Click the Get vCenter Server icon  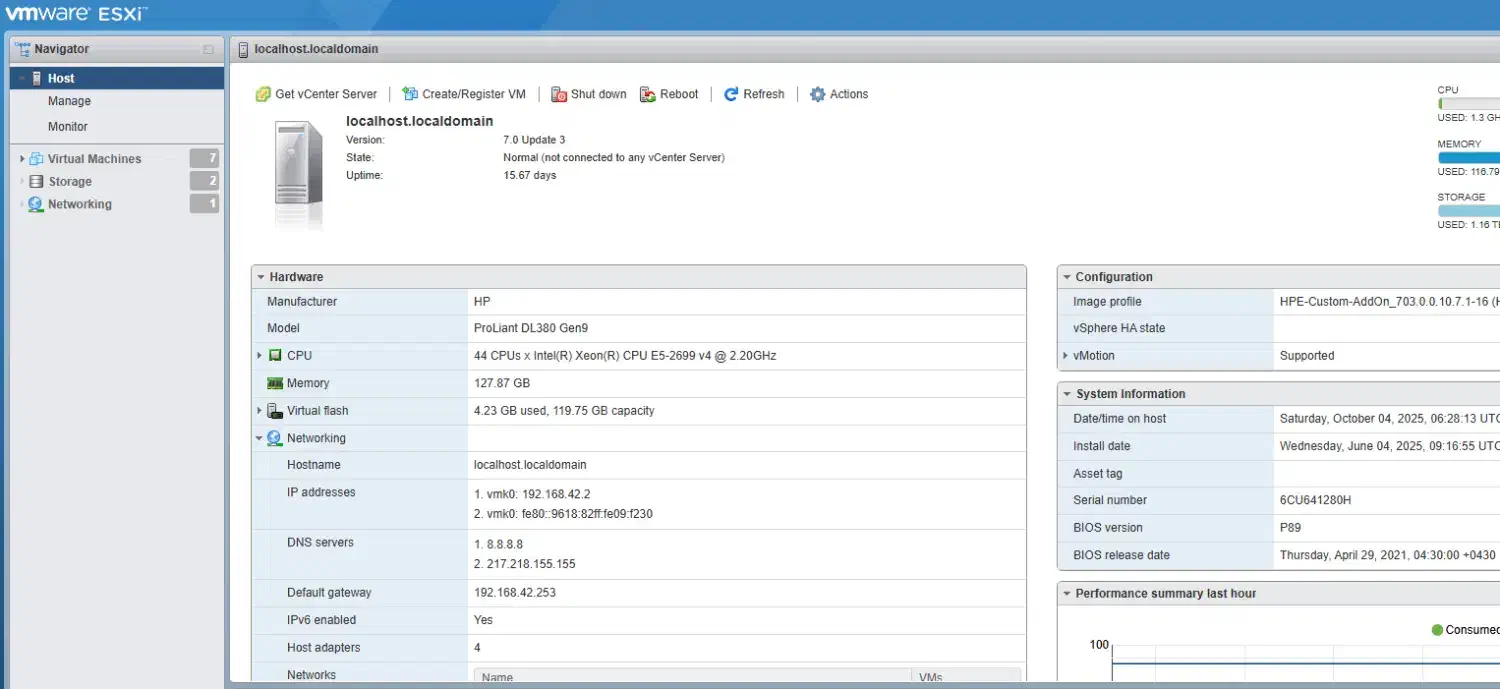coord(263,94)
